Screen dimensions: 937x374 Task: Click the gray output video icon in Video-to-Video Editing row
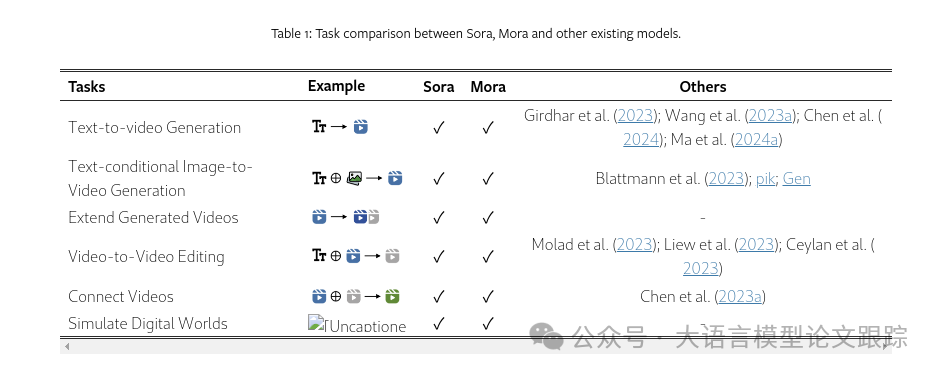click(x=392, y=256)
